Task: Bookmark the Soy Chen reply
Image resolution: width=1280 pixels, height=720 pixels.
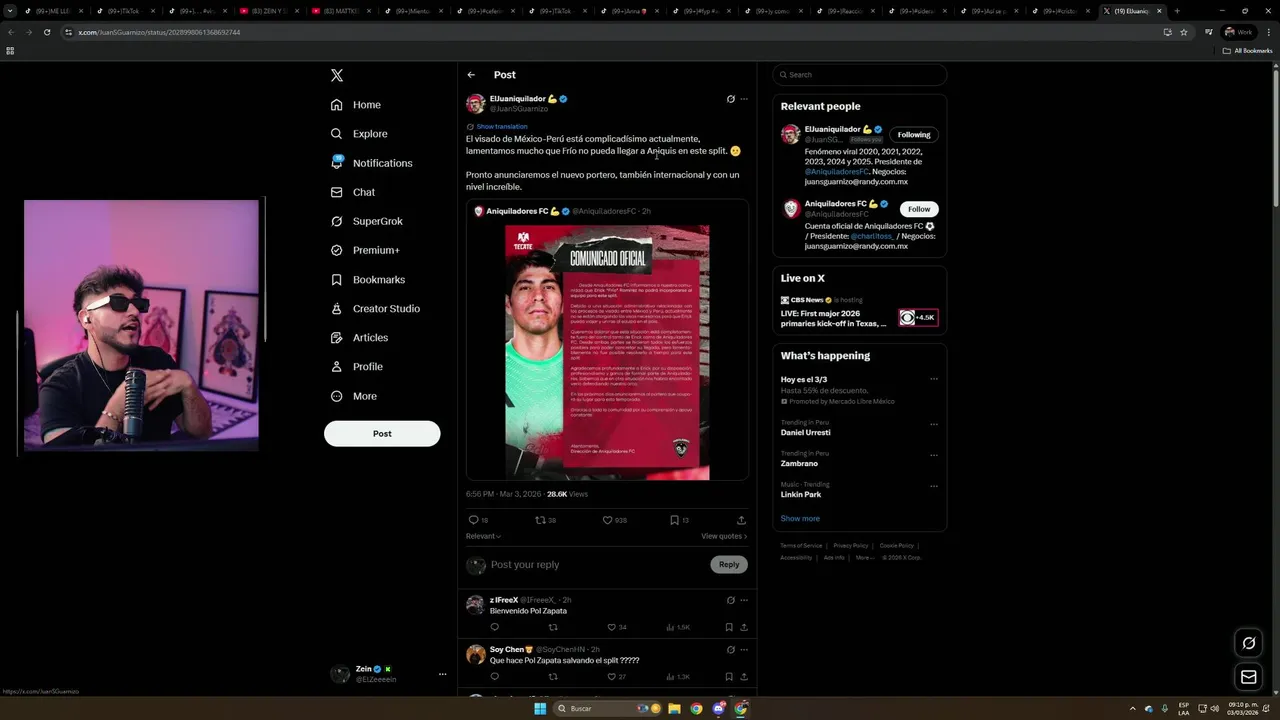Action: [729, 677]
